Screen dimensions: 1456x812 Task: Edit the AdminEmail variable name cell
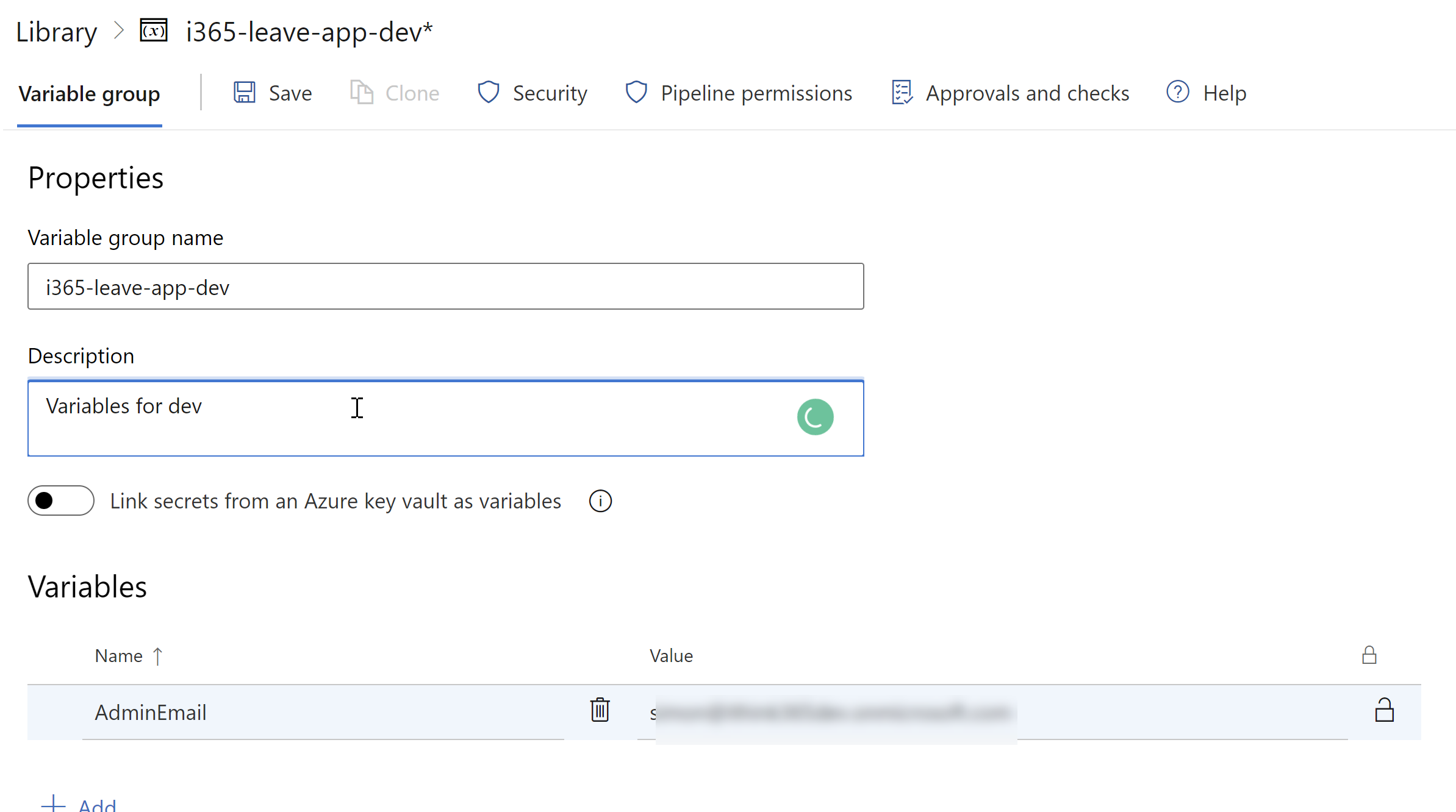[323, 712]
